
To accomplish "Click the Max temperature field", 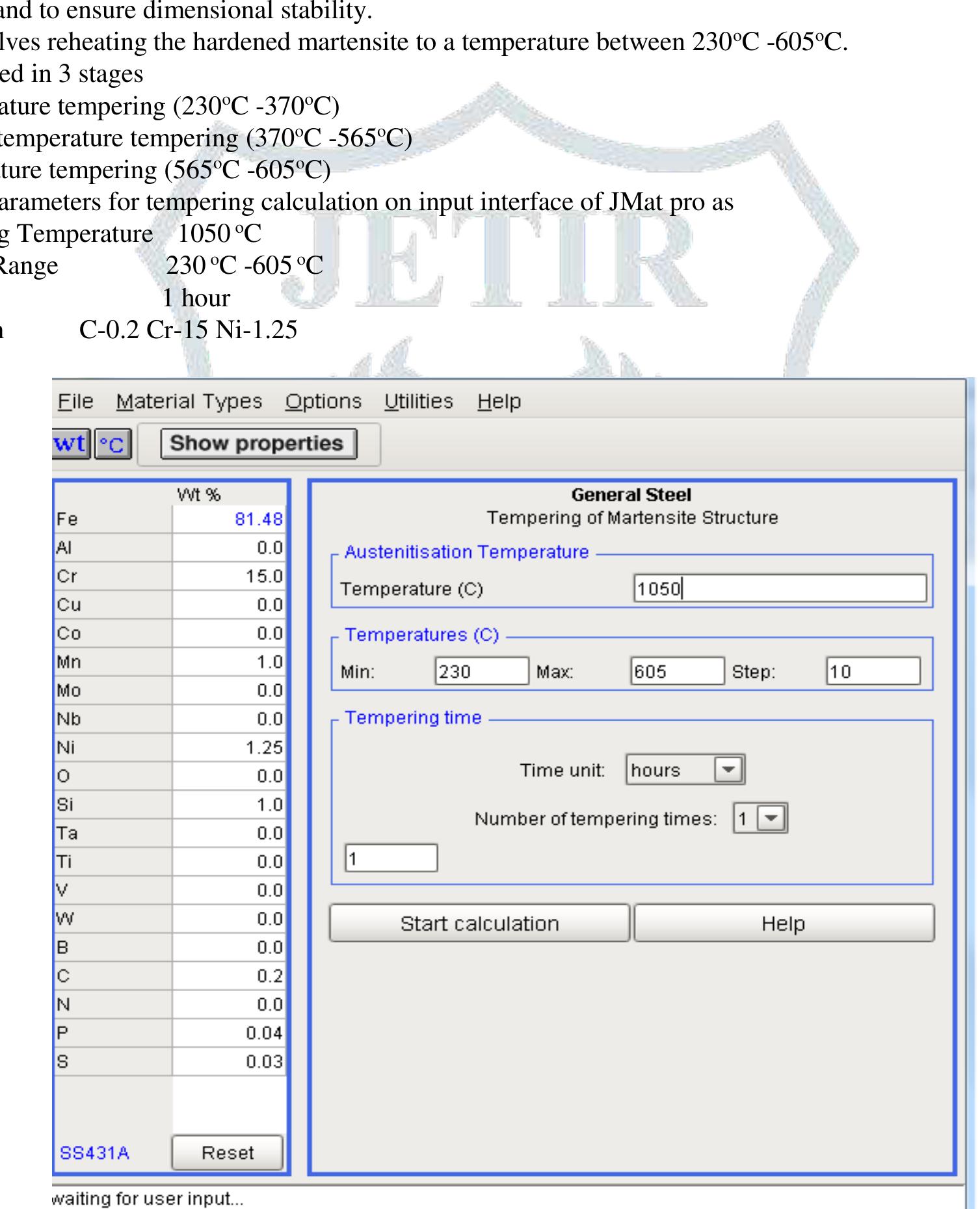I will pos(677,671).
